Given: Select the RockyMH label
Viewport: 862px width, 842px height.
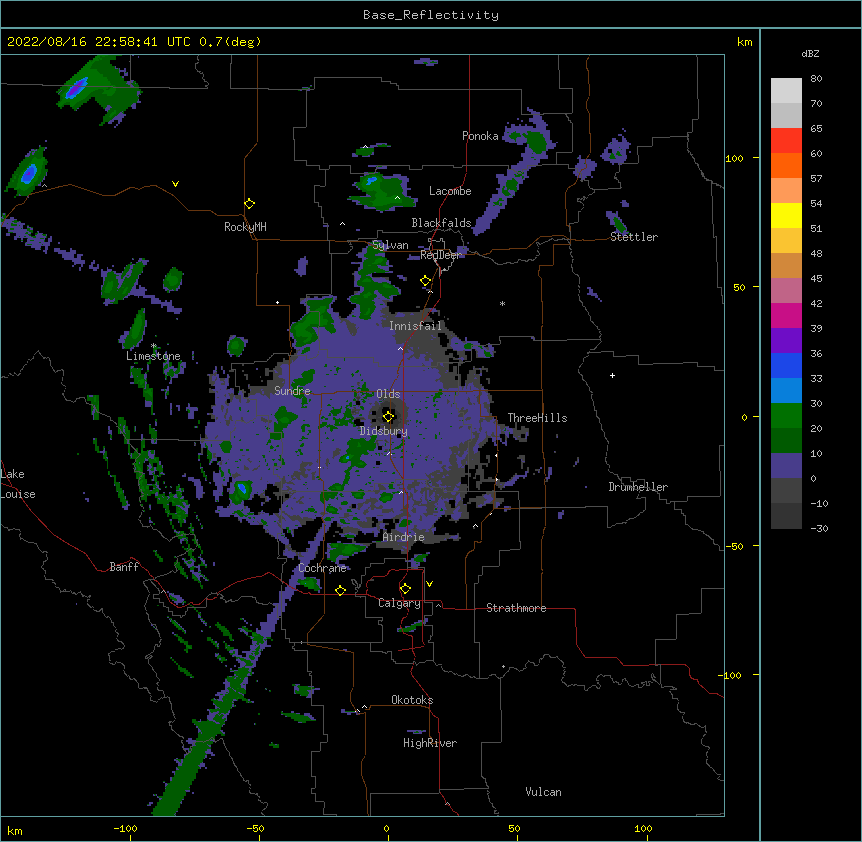Looking at the screenshot, I should [x=245, y=227].
